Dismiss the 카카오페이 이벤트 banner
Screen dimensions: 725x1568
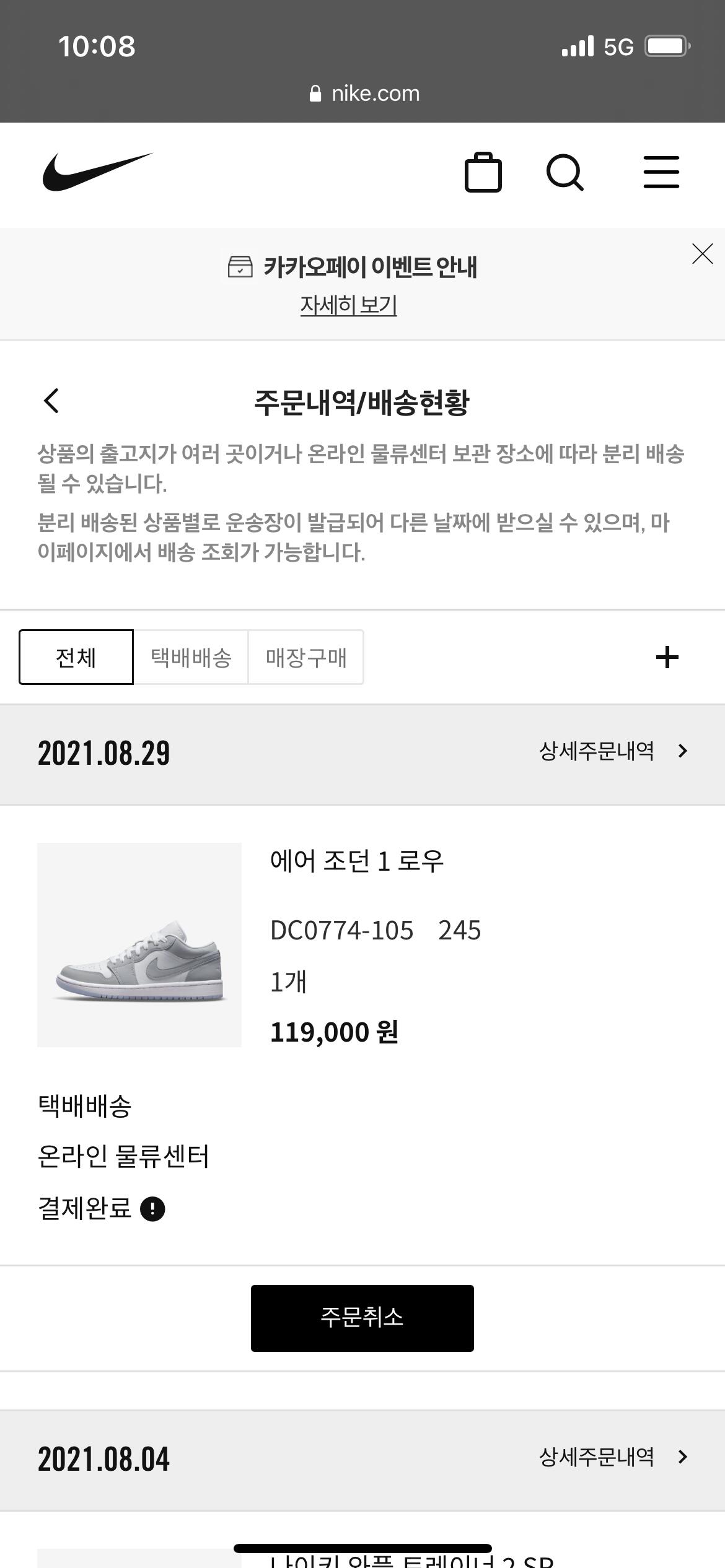703,254
